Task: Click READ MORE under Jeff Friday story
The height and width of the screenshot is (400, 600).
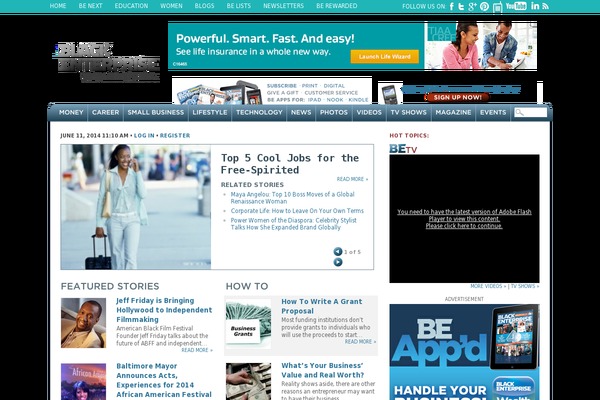Action: tap(197, 350)
